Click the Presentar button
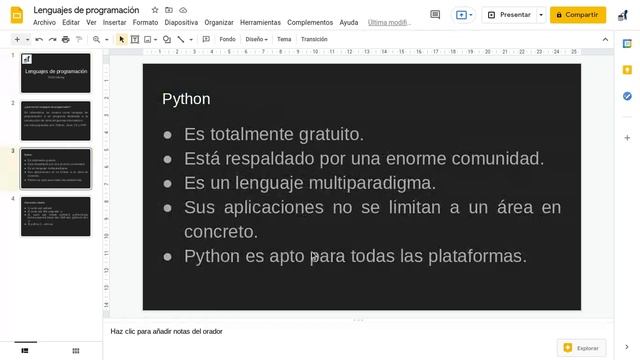Image resolution: width=640 pixels, height=360 pixels. (509, 15)
